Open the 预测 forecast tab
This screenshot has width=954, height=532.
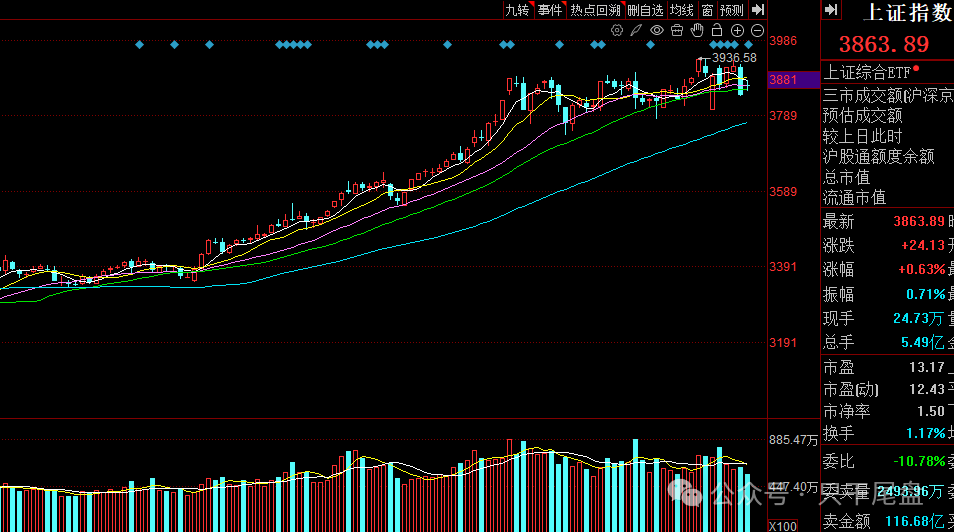(x=732, y=10)
